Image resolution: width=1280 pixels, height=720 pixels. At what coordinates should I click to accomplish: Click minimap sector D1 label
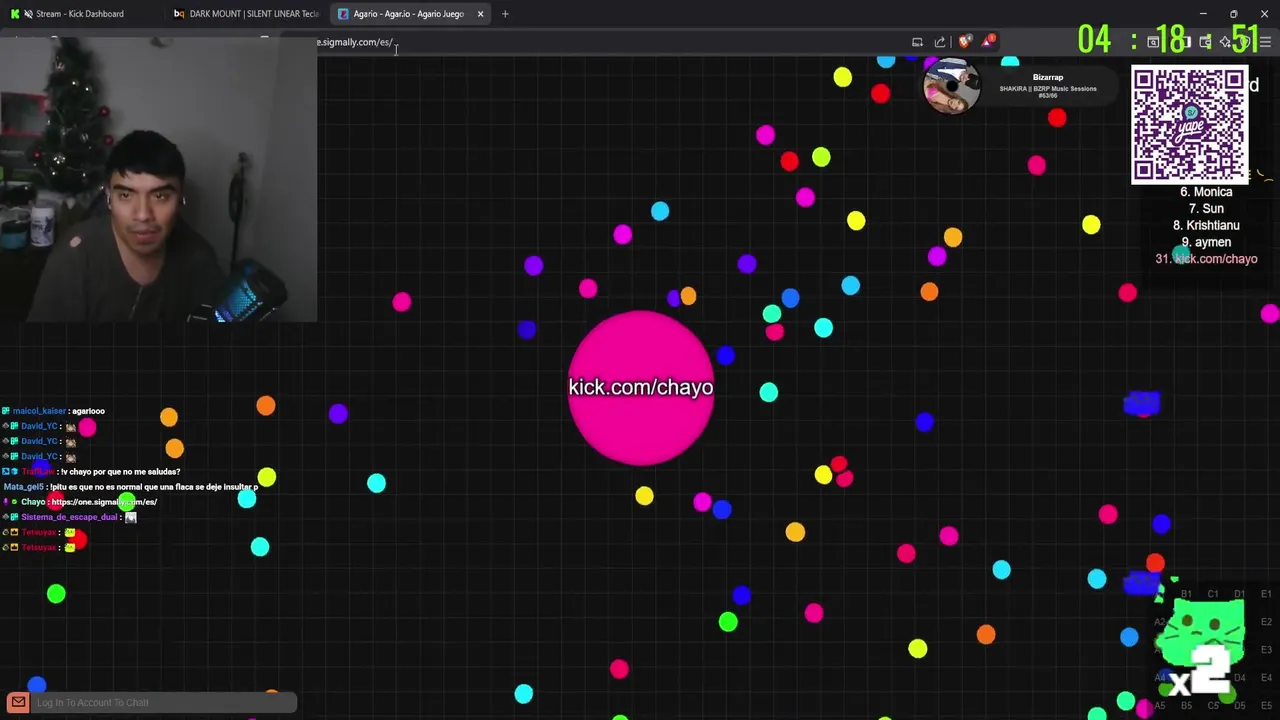point(1239,594)
